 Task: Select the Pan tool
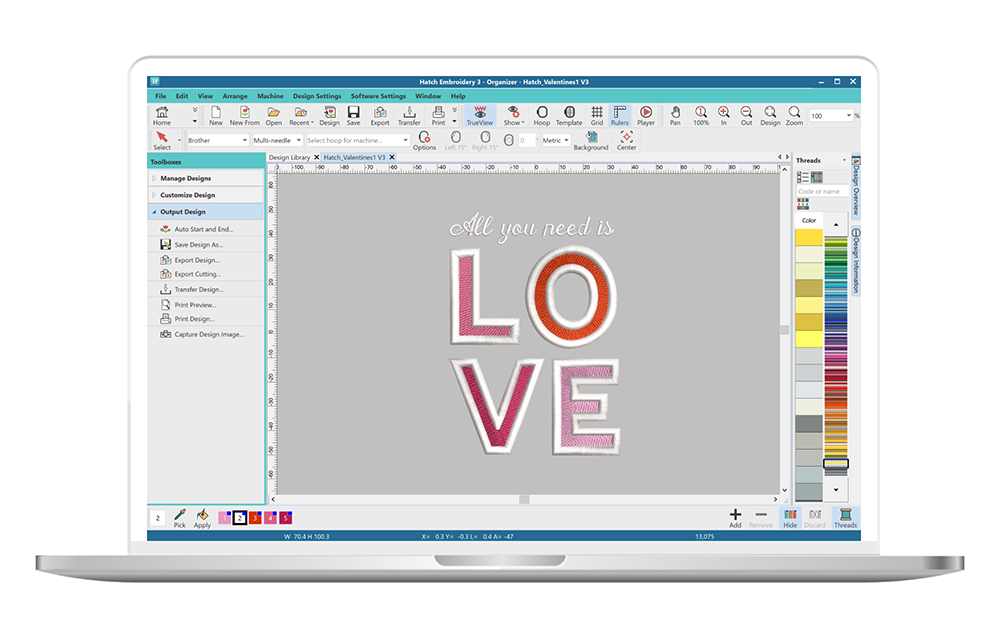tap(675, 115)
